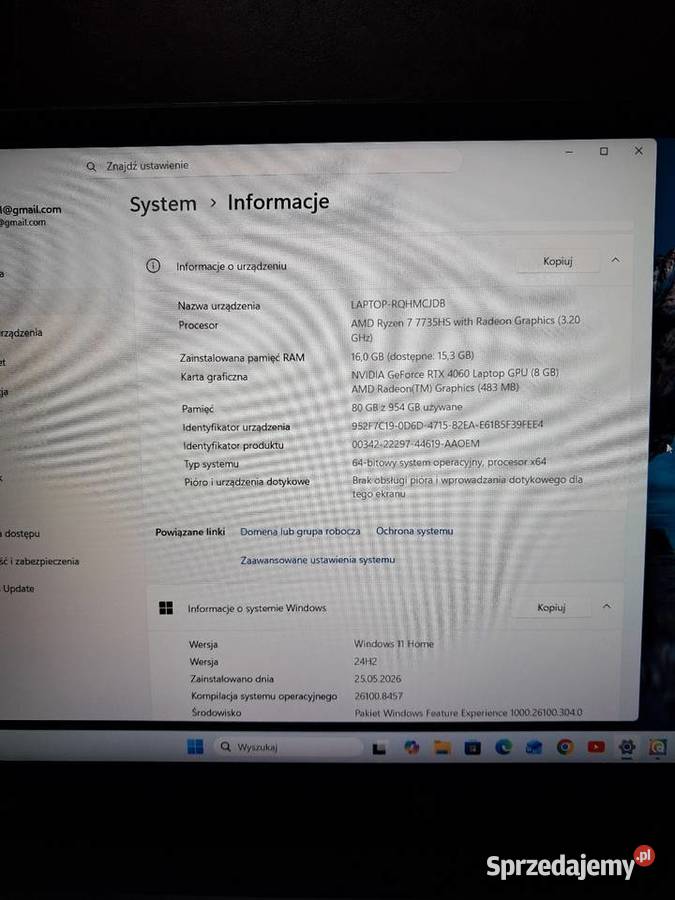Open Zaawansowane ustawienia systemu link
675x900 pixels.
pos(317,560)
